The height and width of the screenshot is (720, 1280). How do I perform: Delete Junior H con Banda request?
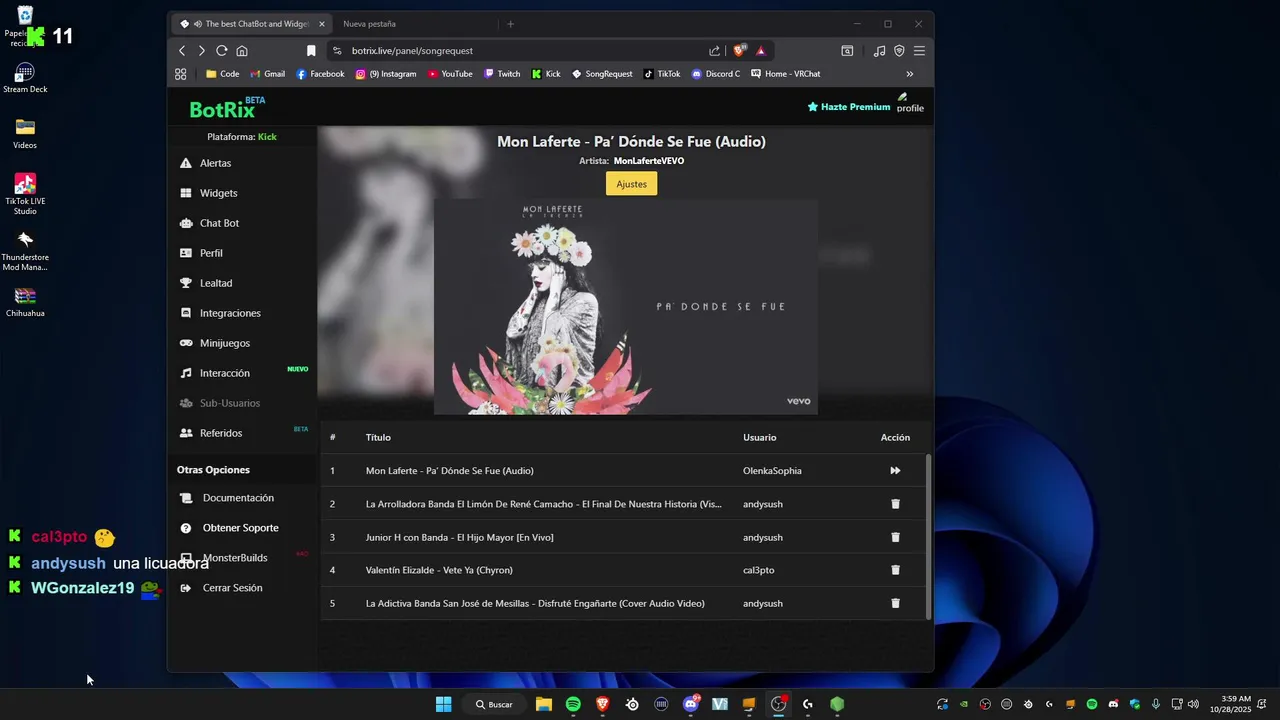(x=895, y=537)
